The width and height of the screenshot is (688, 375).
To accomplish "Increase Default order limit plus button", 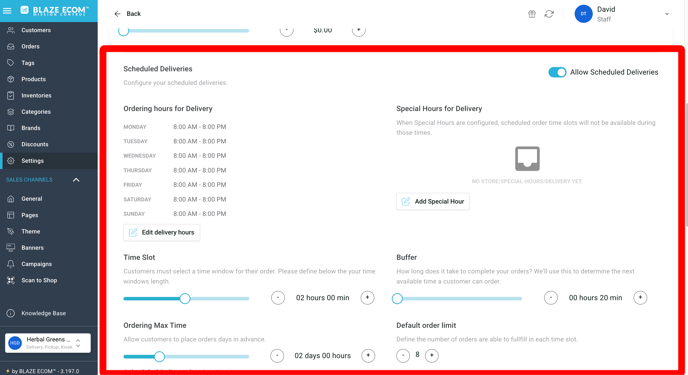I will tap(432, 356).
